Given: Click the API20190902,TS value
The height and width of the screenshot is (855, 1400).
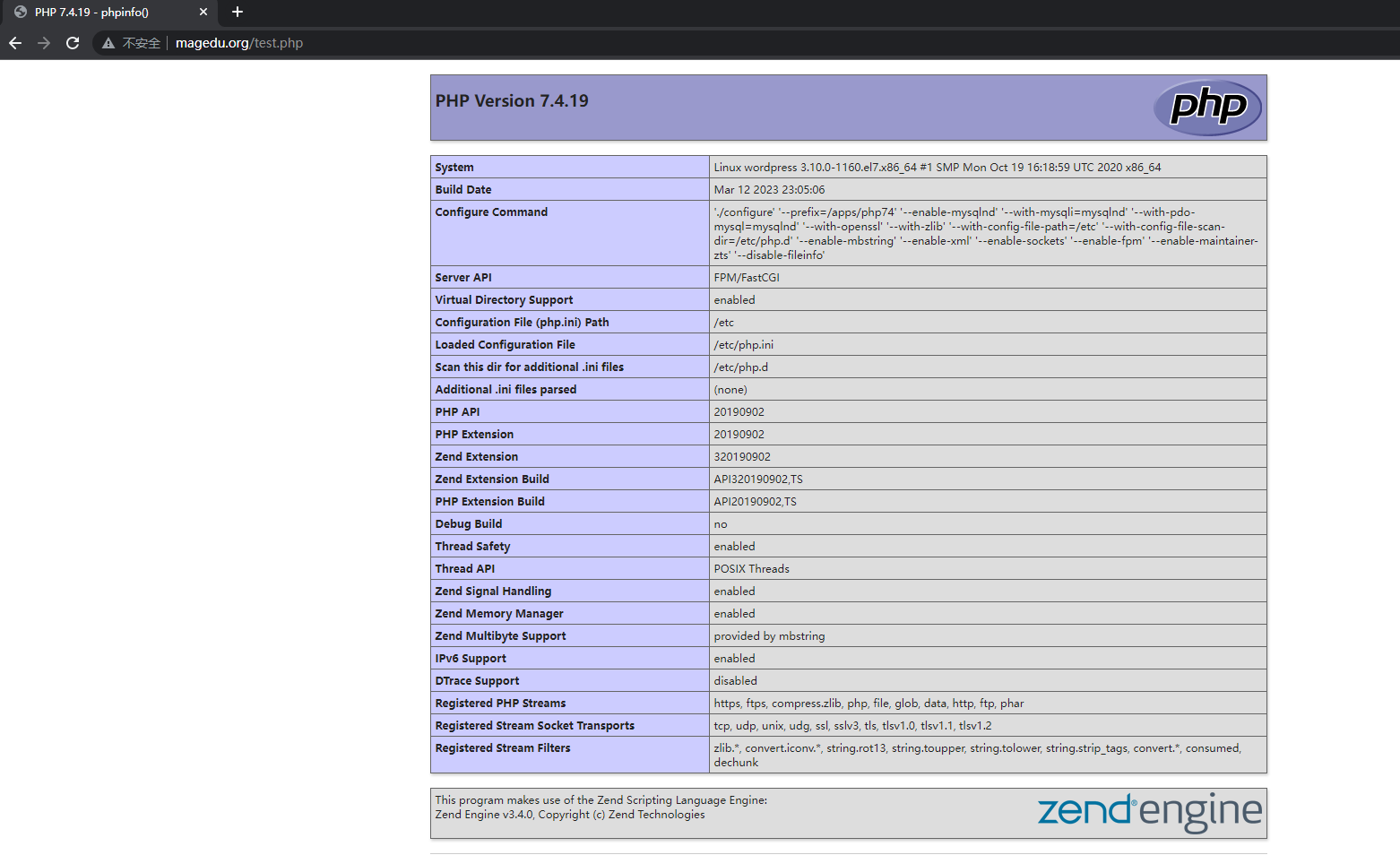Looking at the screenshot, I should tap(756, 502).
